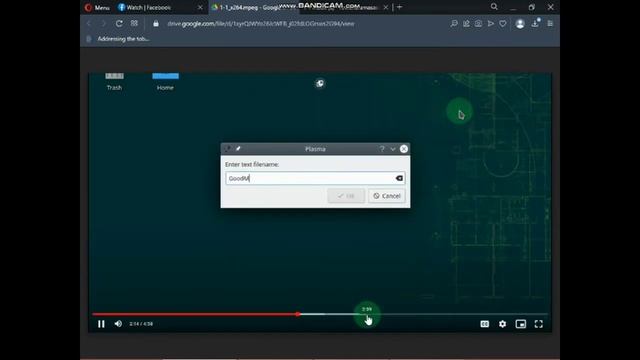Screen dimensions: 640x360
Task: Click Cancel in the Plasma dialog
Action: 387,196
